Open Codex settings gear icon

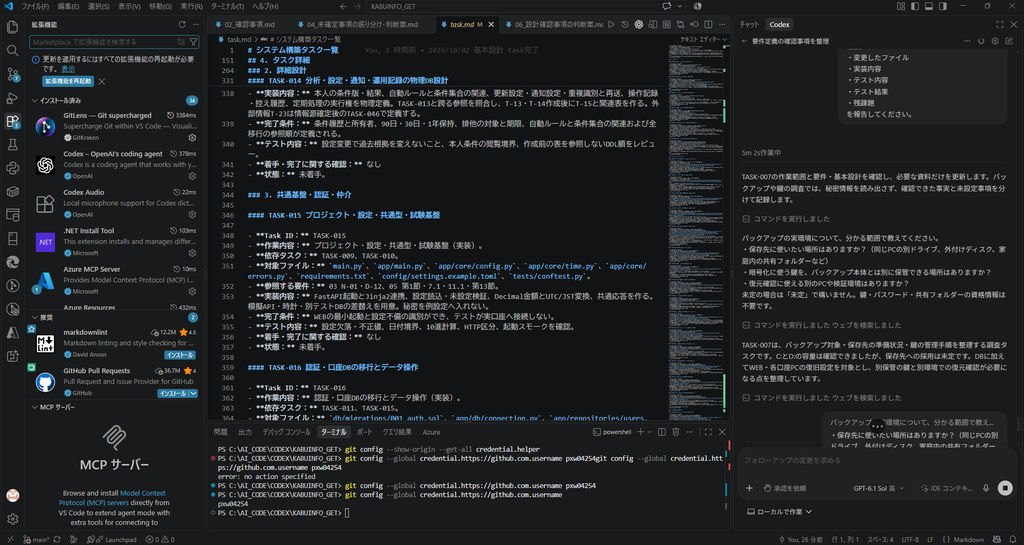995,41
